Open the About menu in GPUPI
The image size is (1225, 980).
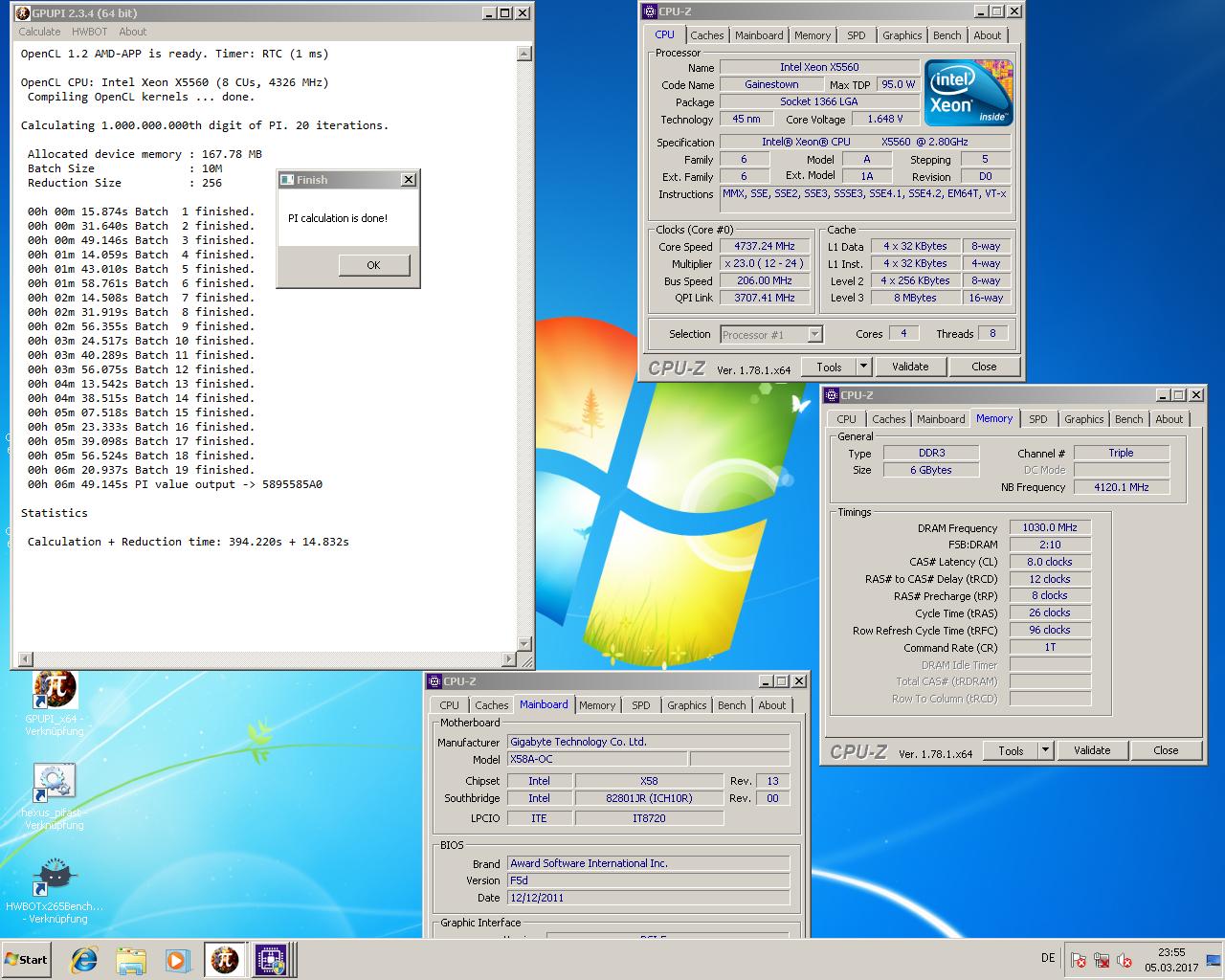coord(133,32)
